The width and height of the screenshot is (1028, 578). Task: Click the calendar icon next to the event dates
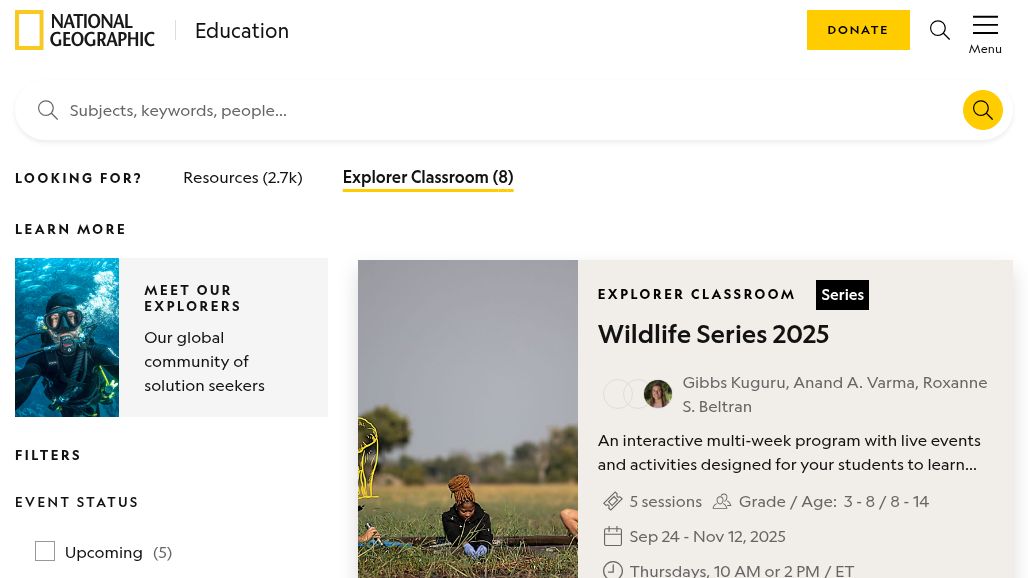(x=613, y=536)
